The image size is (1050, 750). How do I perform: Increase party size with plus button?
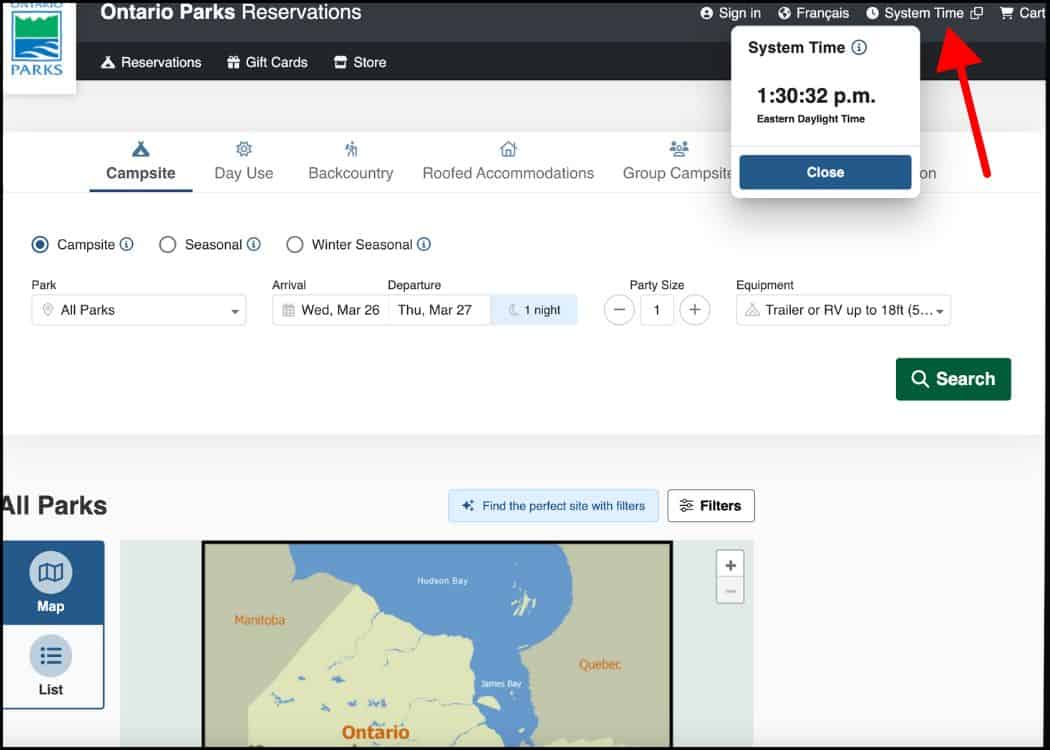click(694, 310)
